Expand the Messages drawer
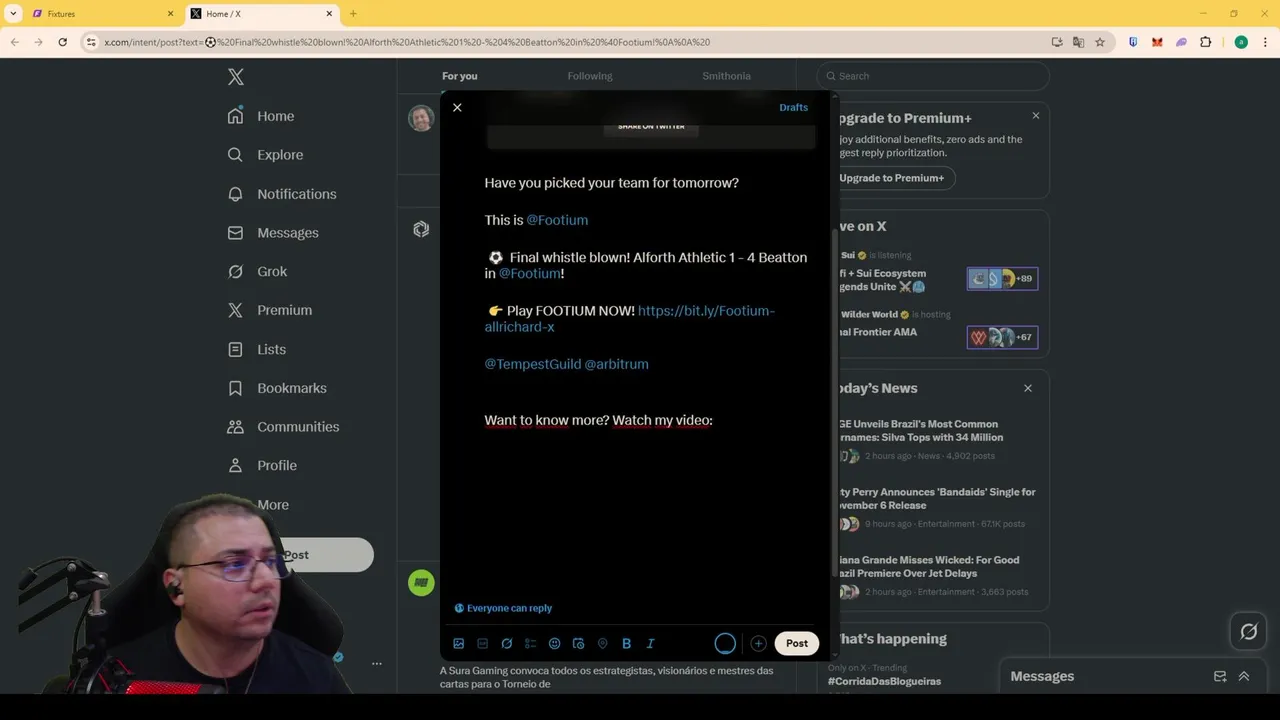1280x720 pixels. click(x=1244, y=676)
